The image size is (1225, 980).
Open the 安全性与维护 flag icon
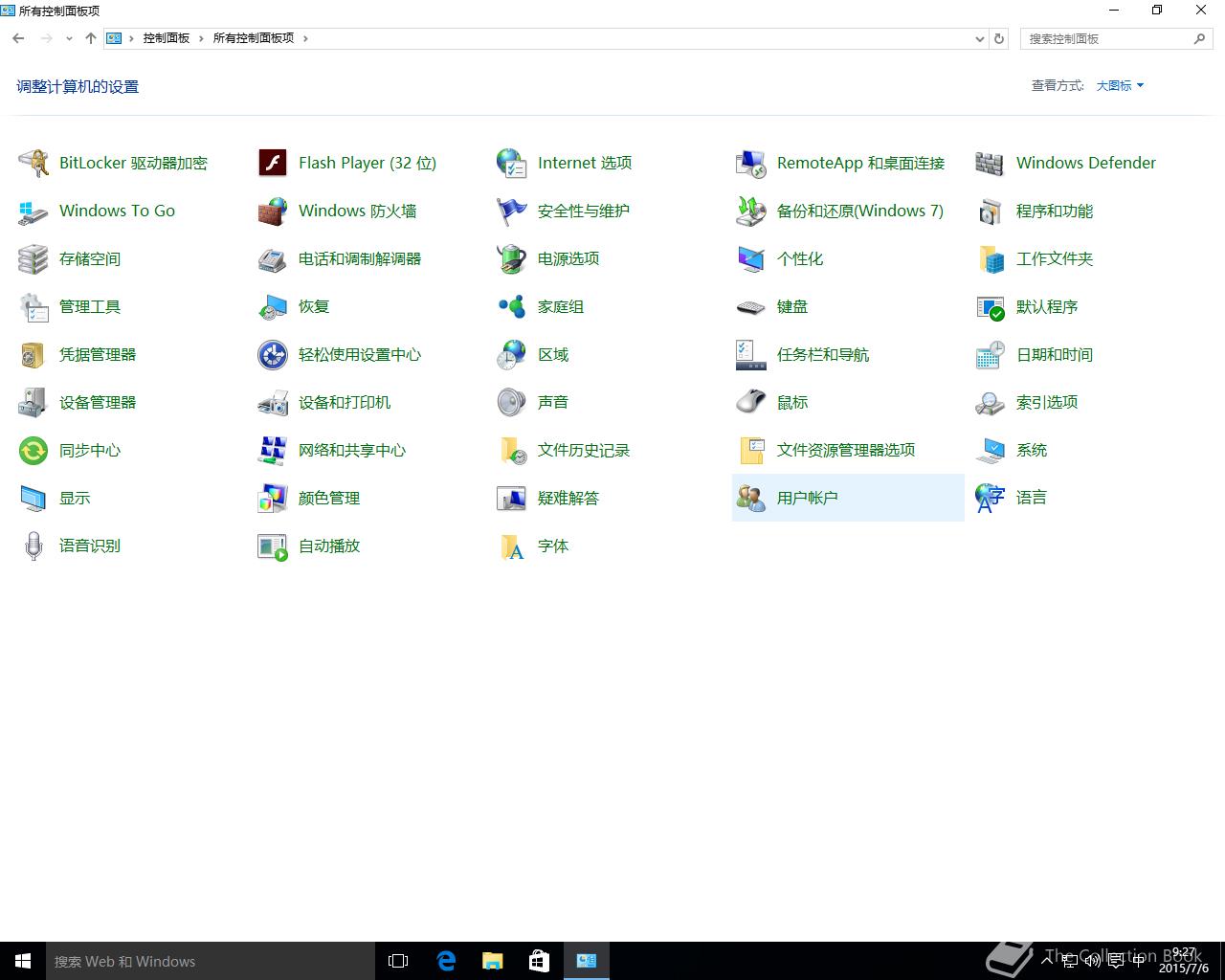click(512, 211)
